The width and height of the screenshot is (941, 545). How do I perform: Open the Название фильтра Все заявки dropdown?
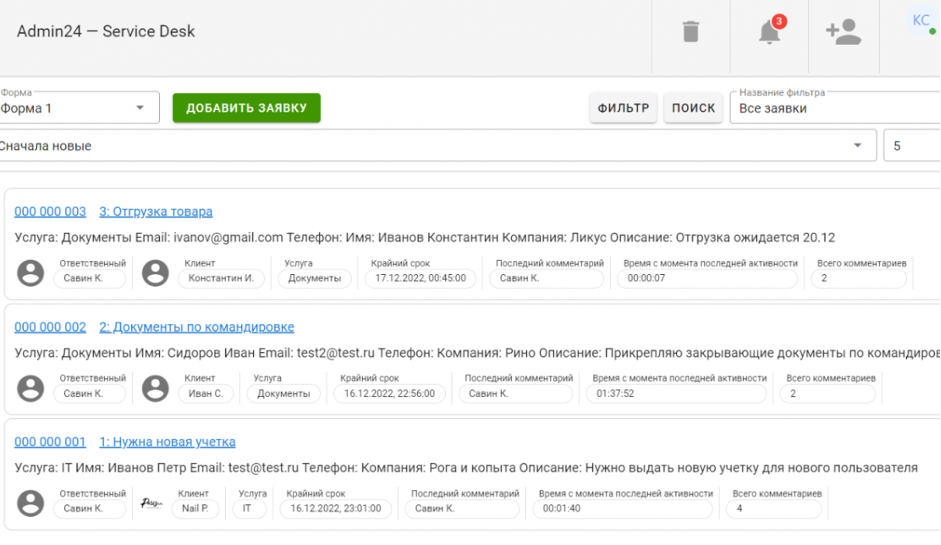coord(835,108)
